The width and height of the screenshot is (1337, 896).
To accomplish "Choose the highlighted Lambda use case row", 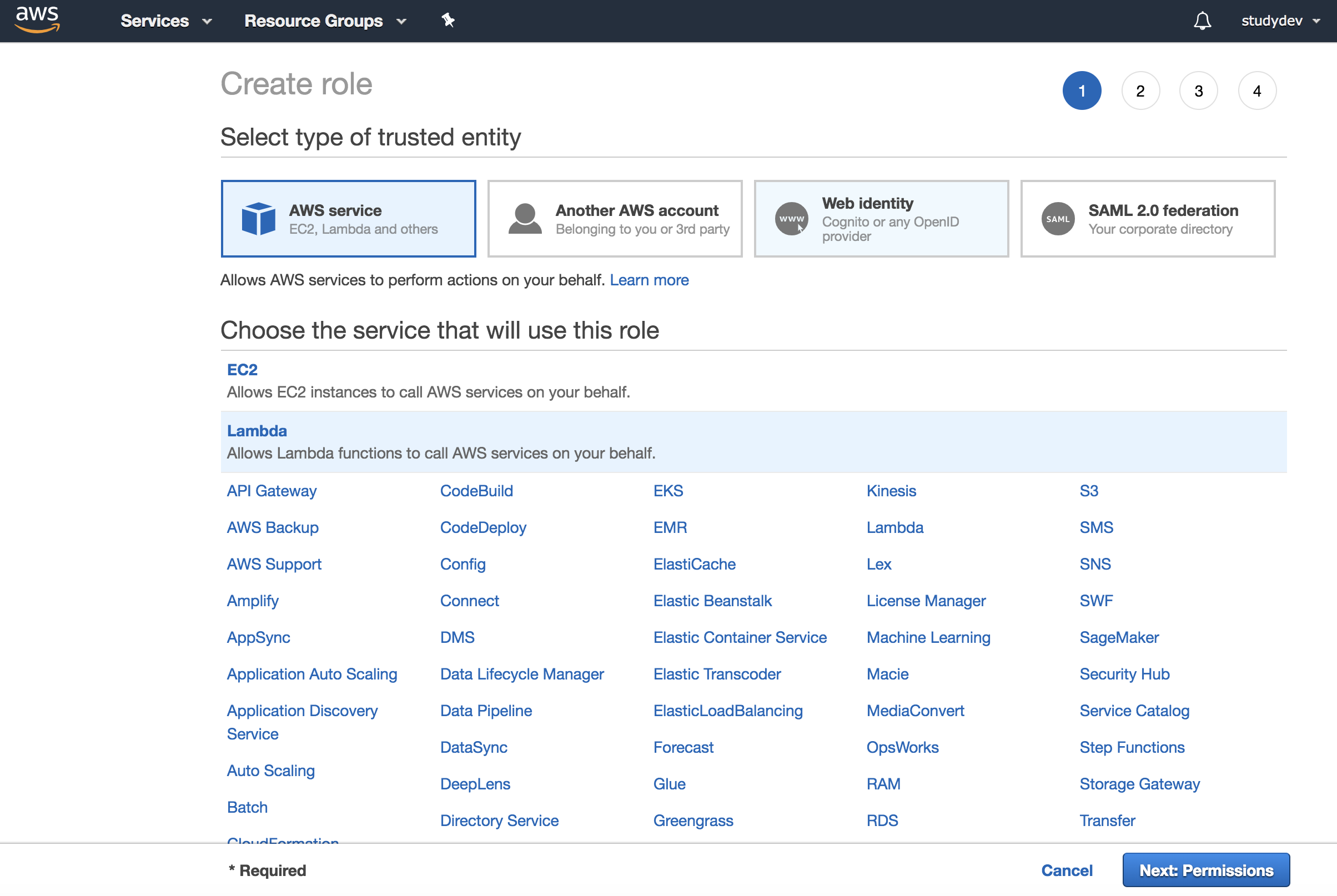I will click(x=753, y=442).
